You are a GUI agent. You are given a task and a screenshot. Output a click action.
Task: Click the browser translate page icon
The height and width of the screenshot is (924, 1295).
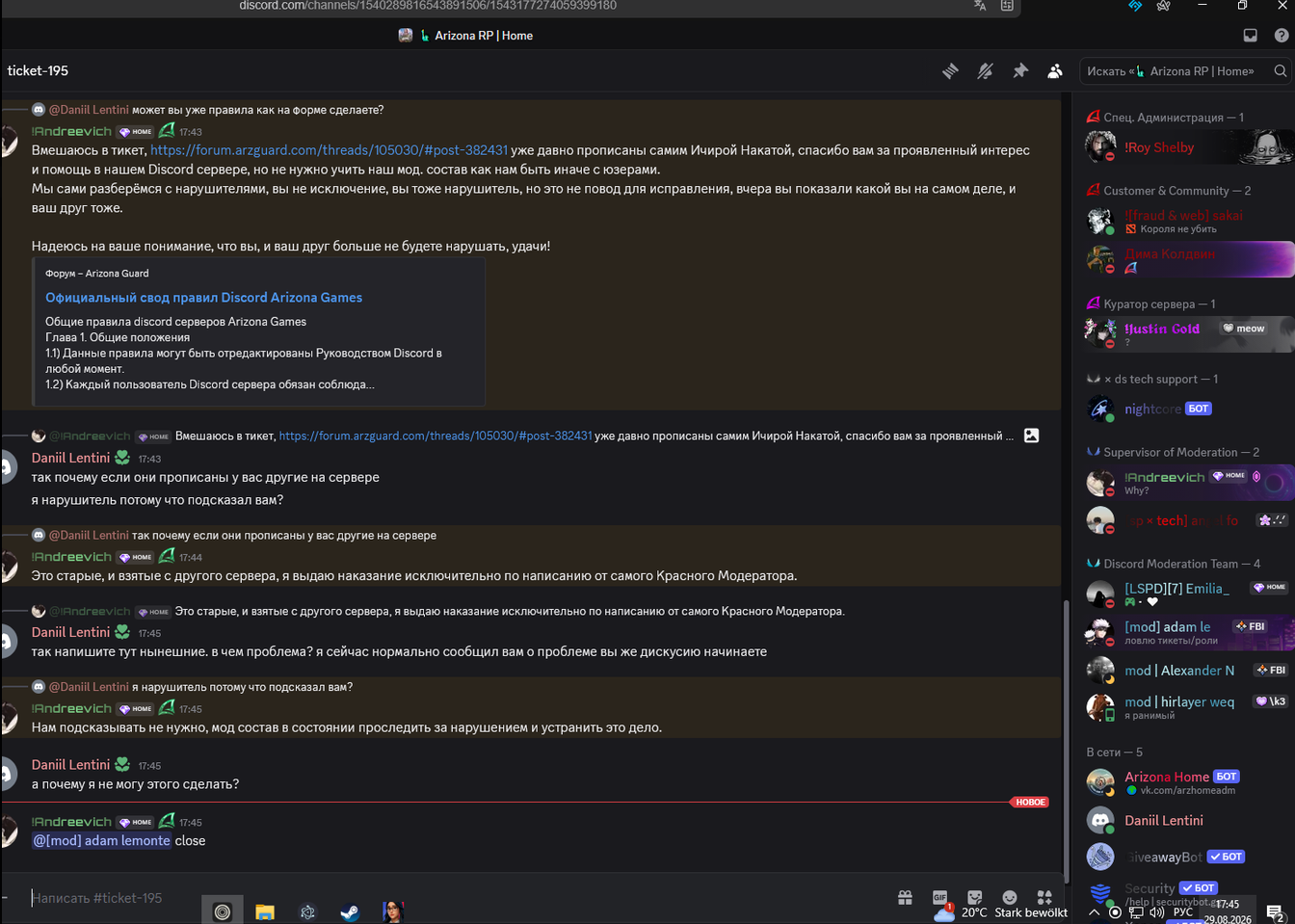(x=980, y=6)
